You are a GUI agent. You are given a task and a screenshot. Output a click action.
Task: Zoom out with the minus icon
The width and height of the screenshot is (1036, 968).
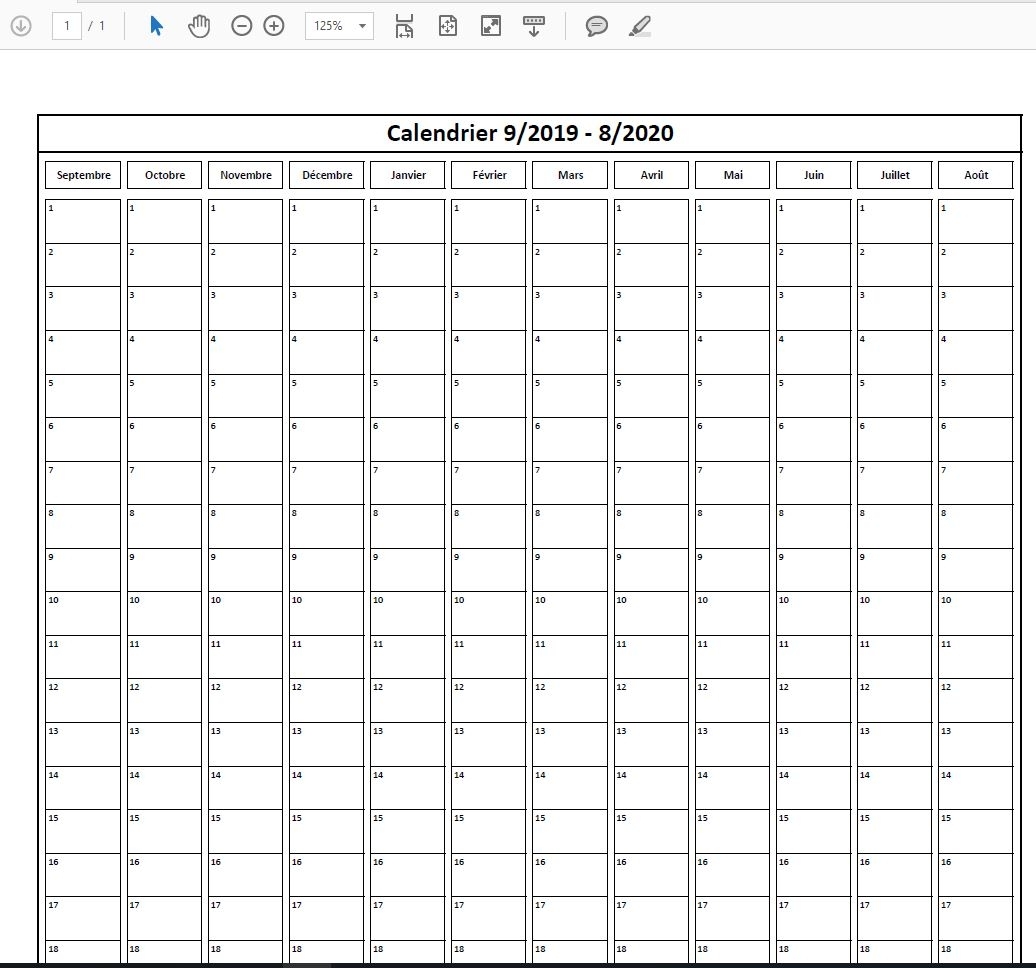click(241, 26)
